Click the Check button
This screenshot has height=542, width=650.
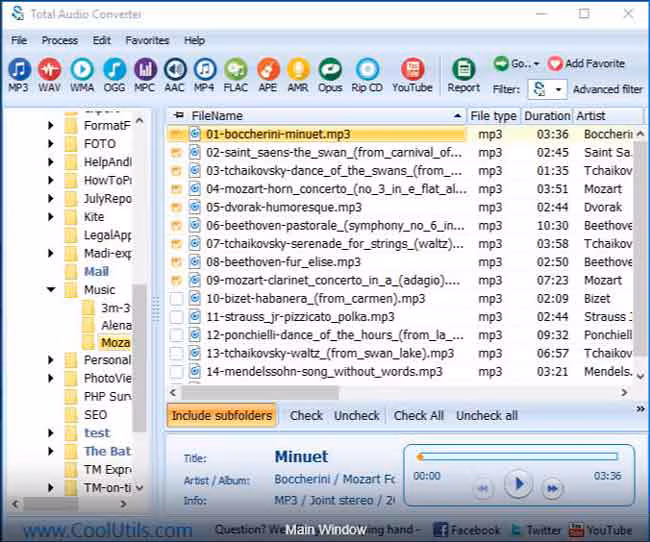(x=306, y=416)
